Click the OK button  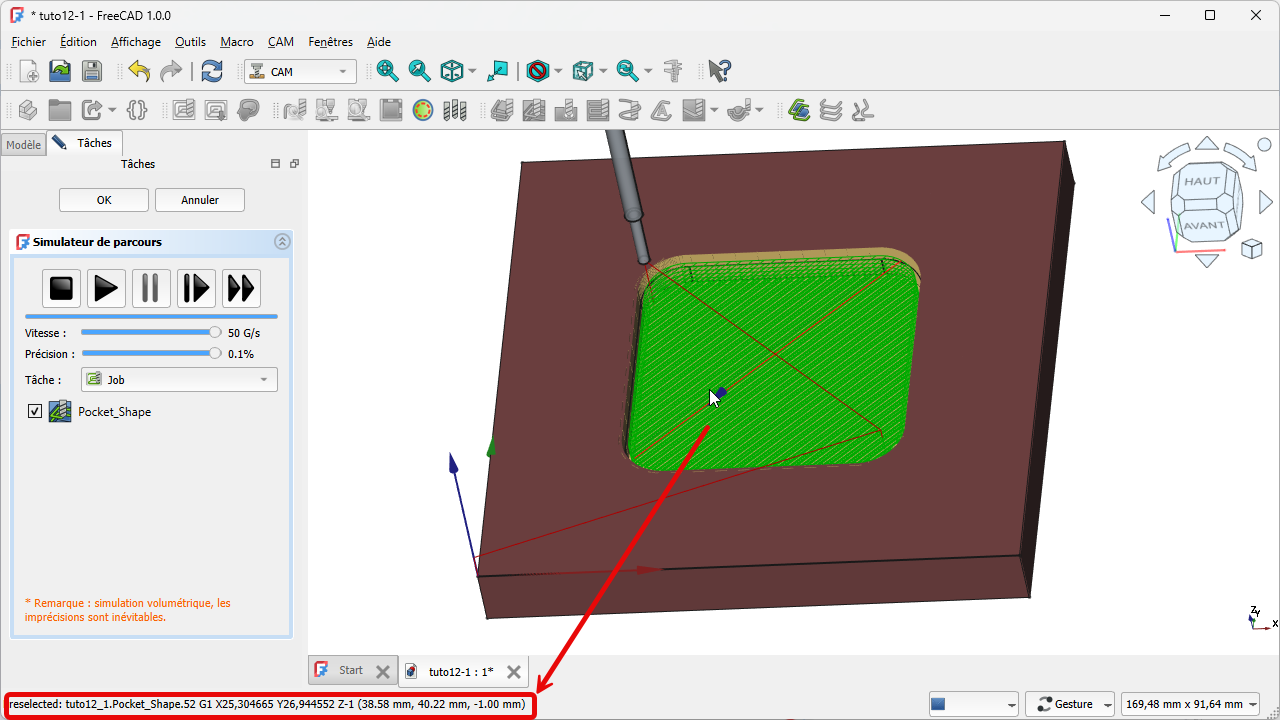pyautogui.click(x=104, y=200)
